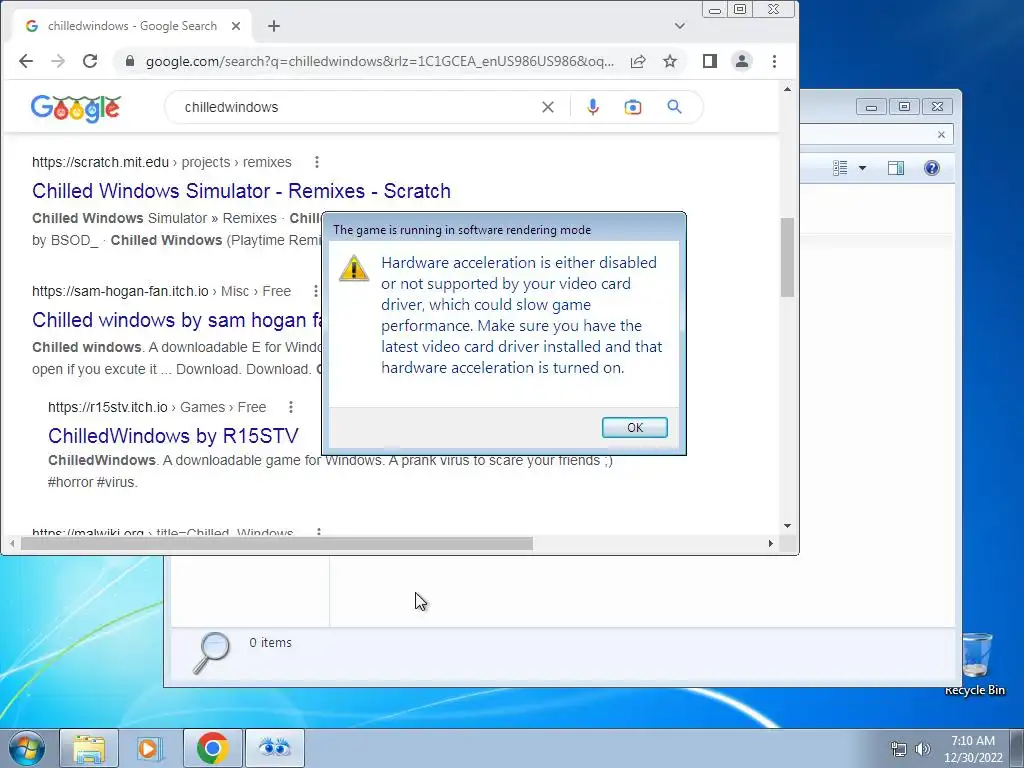
Task: Click the dialog title bar text
Action: click(x=462, y=230)
